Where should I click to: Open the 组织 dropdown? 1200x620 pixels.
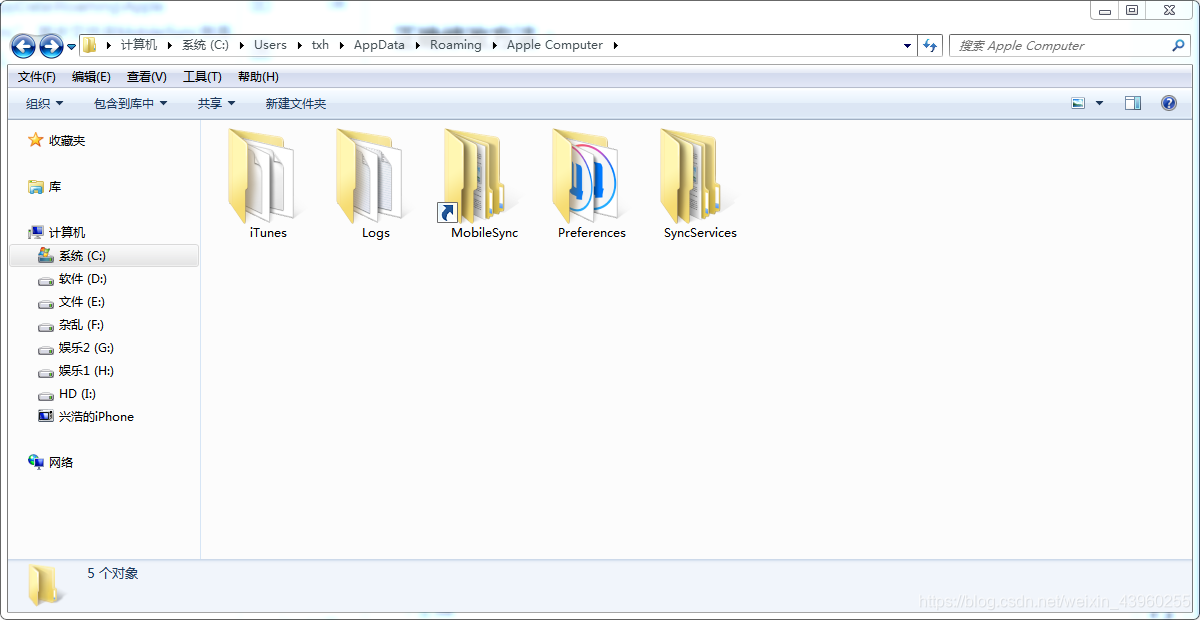click(x=44, y=103)
